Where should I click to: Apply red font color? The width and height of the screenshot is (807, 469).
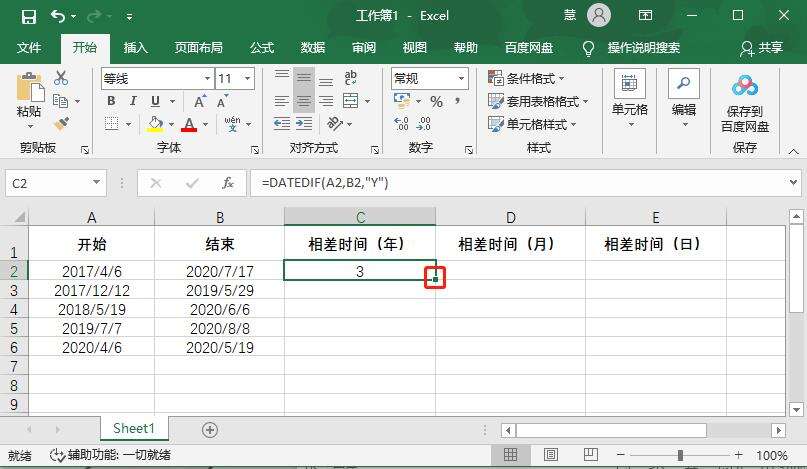(x=189, y=124)
